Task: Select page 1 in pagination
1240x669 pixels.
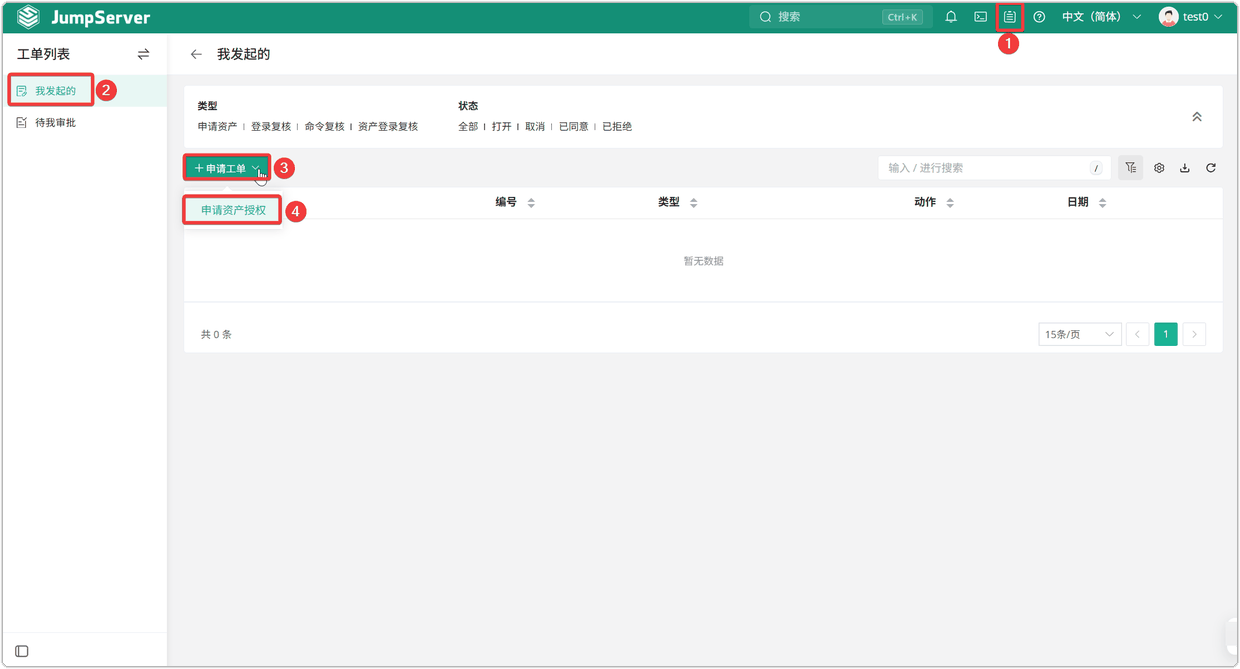Action: 1166,334
